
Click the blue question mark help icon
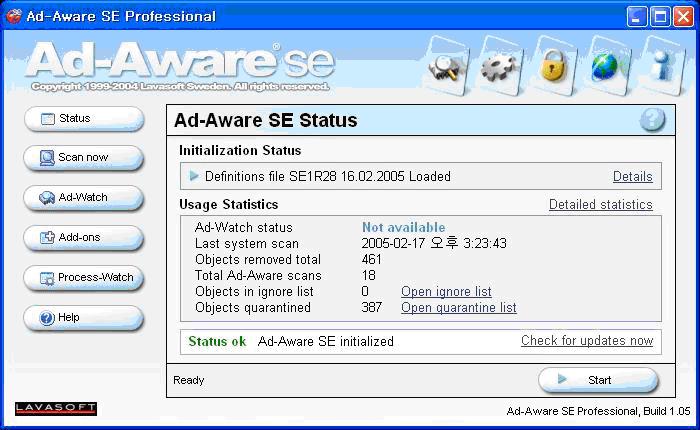(x=652, y=120)
